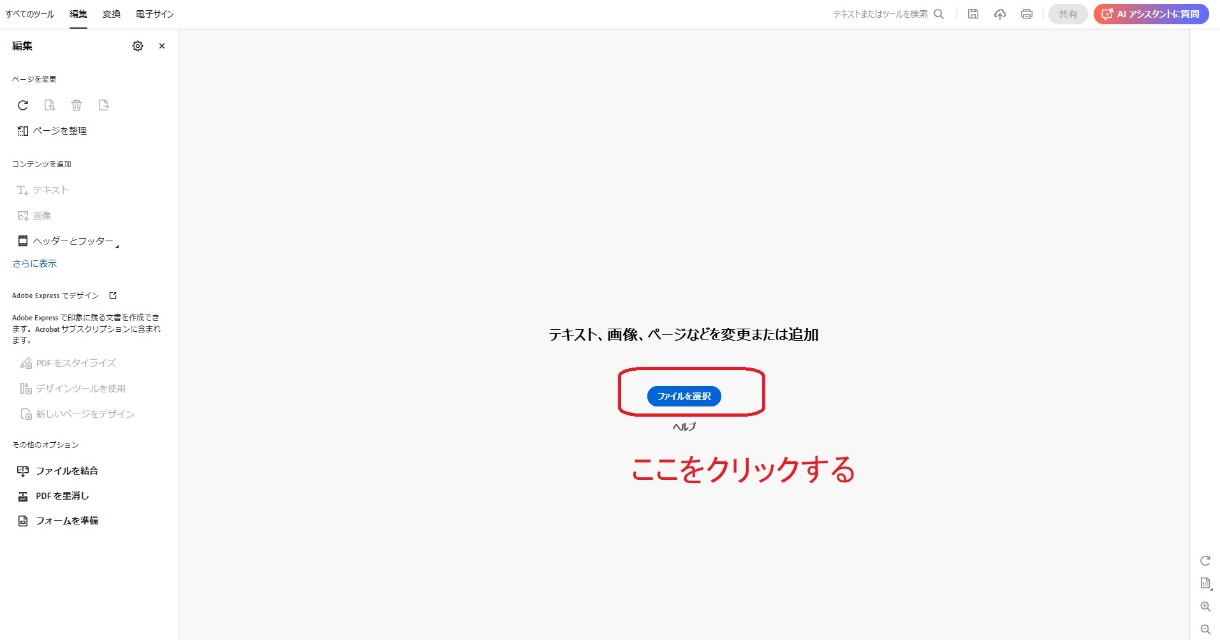Click the tool search field
This screenshot has width=1220, height=640.
(878, 14)
